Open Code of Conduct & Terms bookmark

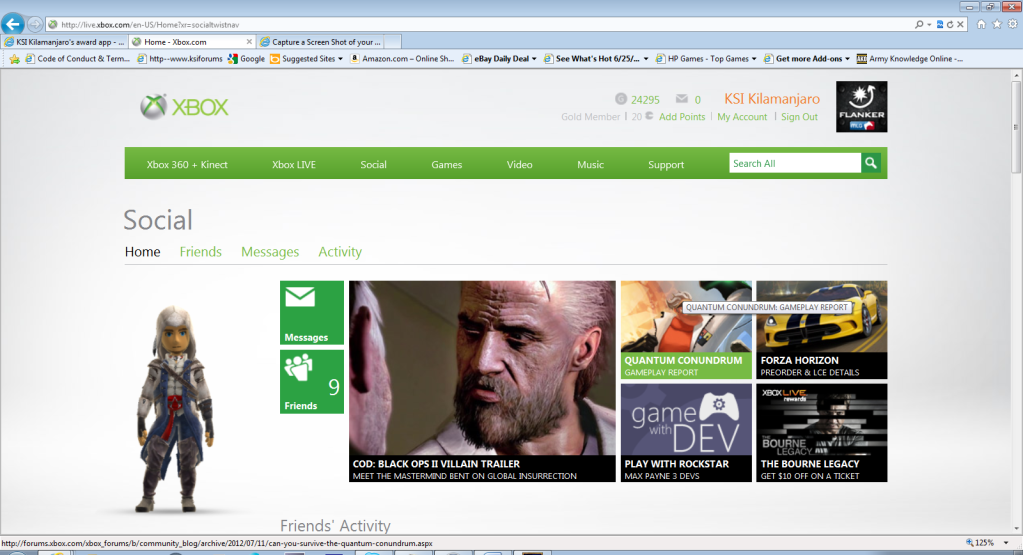[78, 59]
